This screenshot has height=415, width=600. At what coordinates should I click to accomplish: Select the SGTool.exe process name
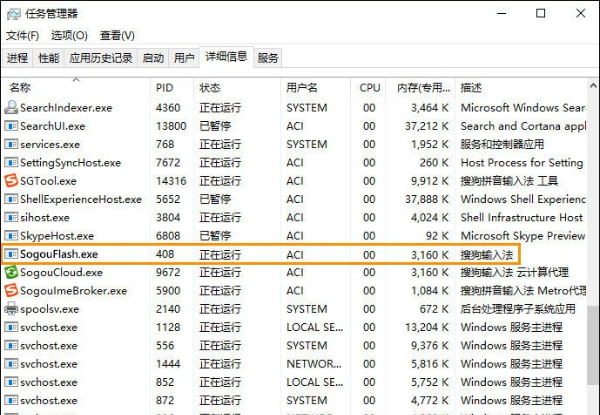(48, 181)
